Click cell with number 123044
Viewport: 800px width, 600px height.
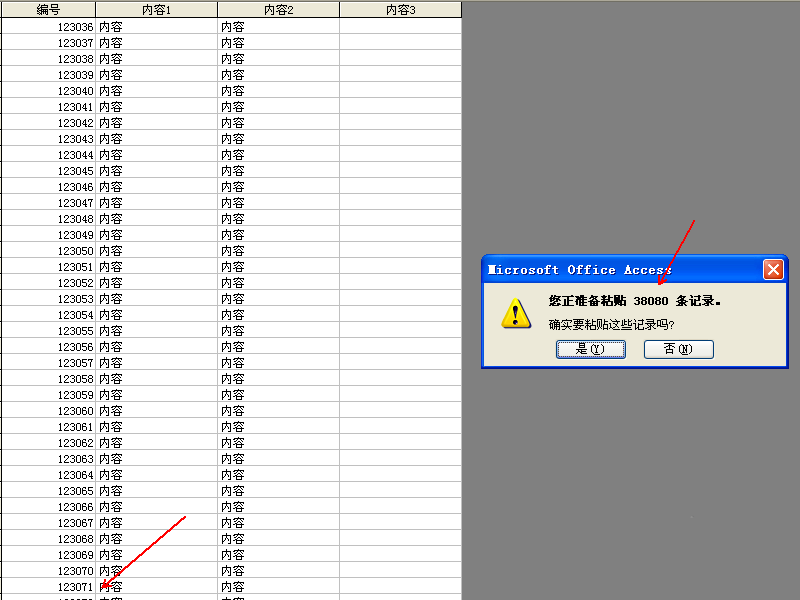[x=48, y=155]
